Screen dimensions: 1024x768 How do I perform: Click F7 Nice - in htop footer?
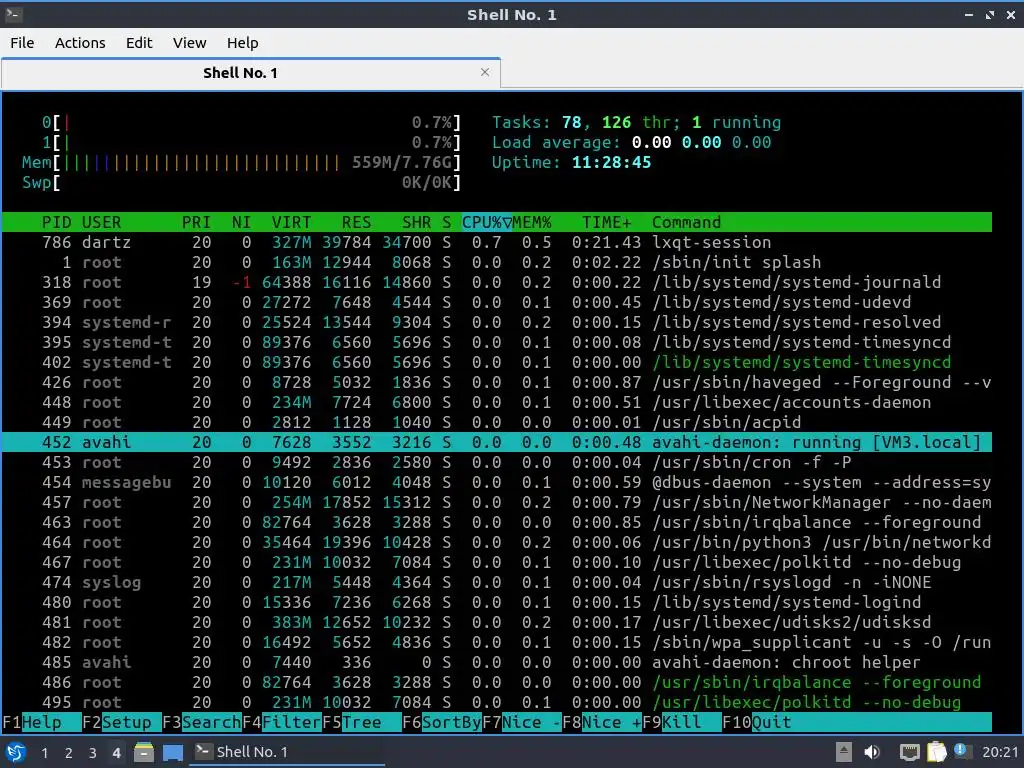click(x=522, y=722)
